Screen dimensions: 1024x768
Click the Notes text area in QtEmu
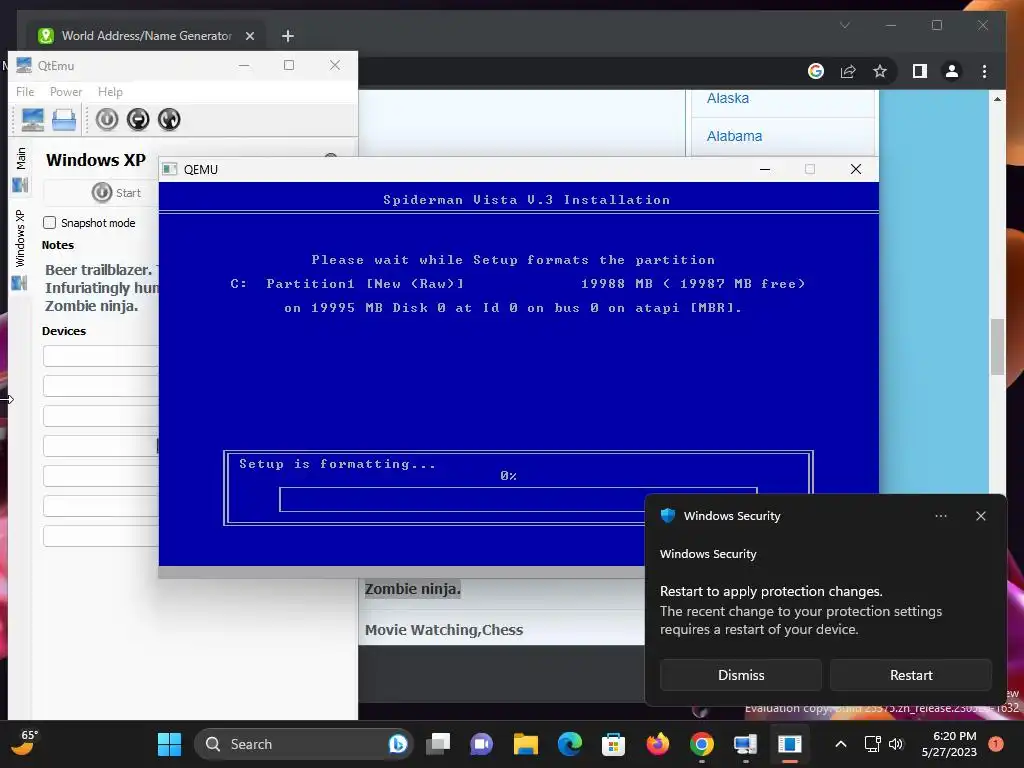[x=101, y=288]
